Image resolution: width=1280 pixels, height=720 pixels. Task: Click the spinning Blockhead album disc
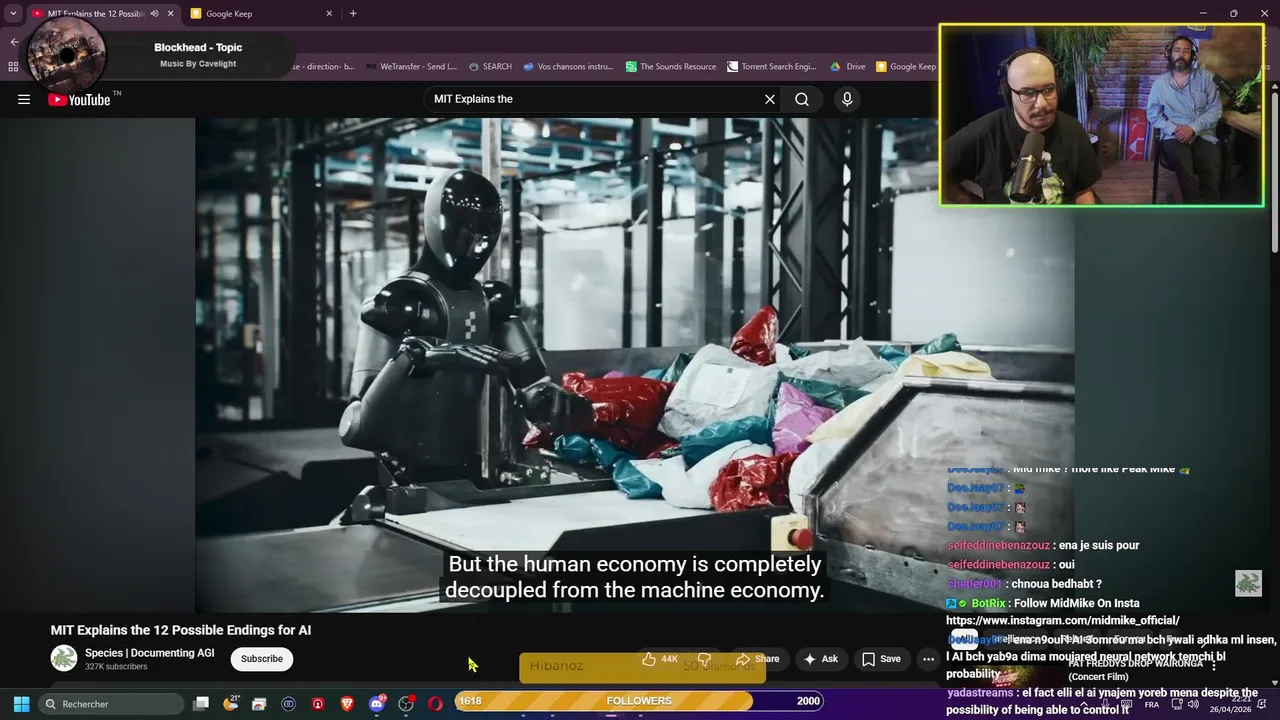click(66, 56)
